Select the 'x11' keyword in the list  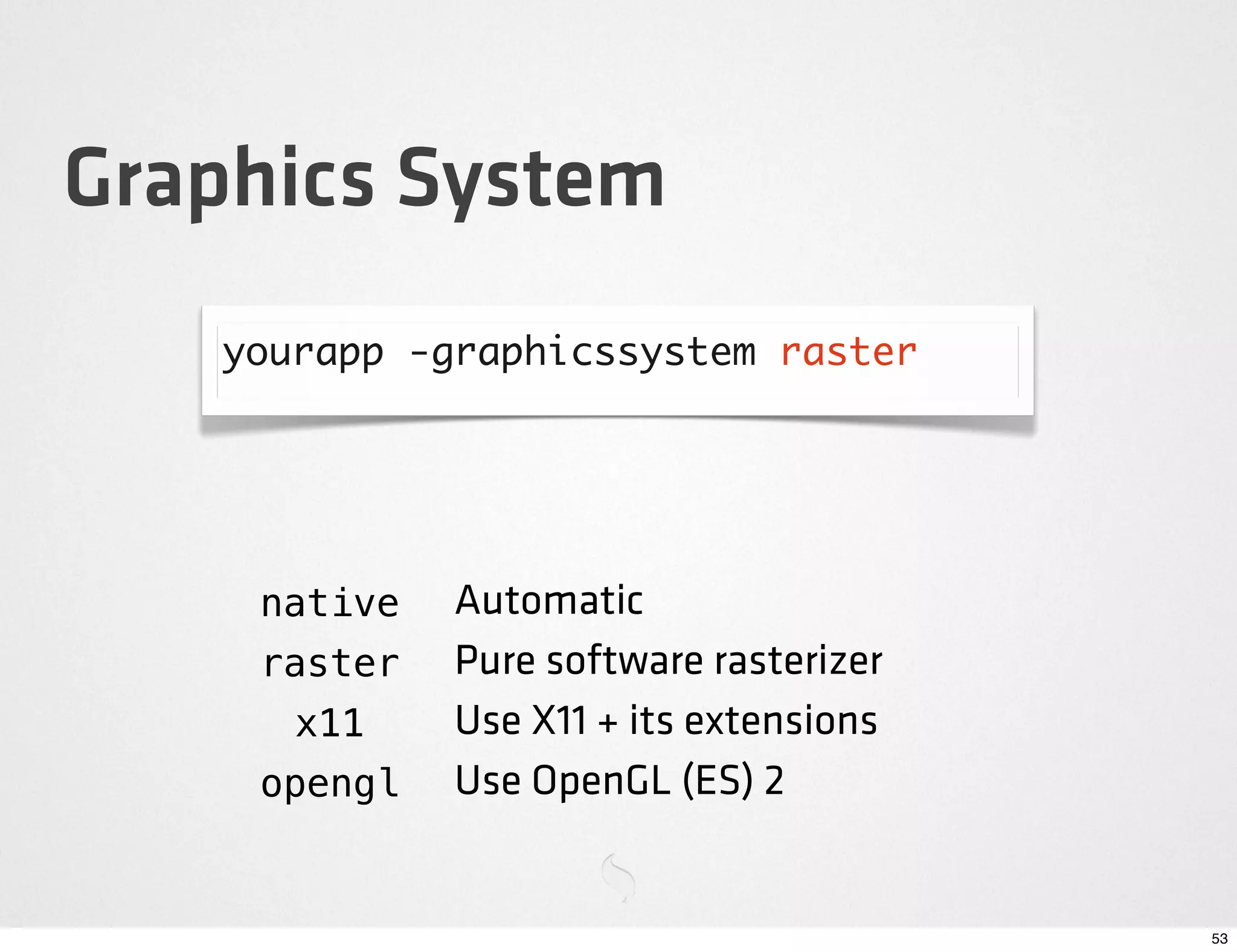click(x=330, y=722)
